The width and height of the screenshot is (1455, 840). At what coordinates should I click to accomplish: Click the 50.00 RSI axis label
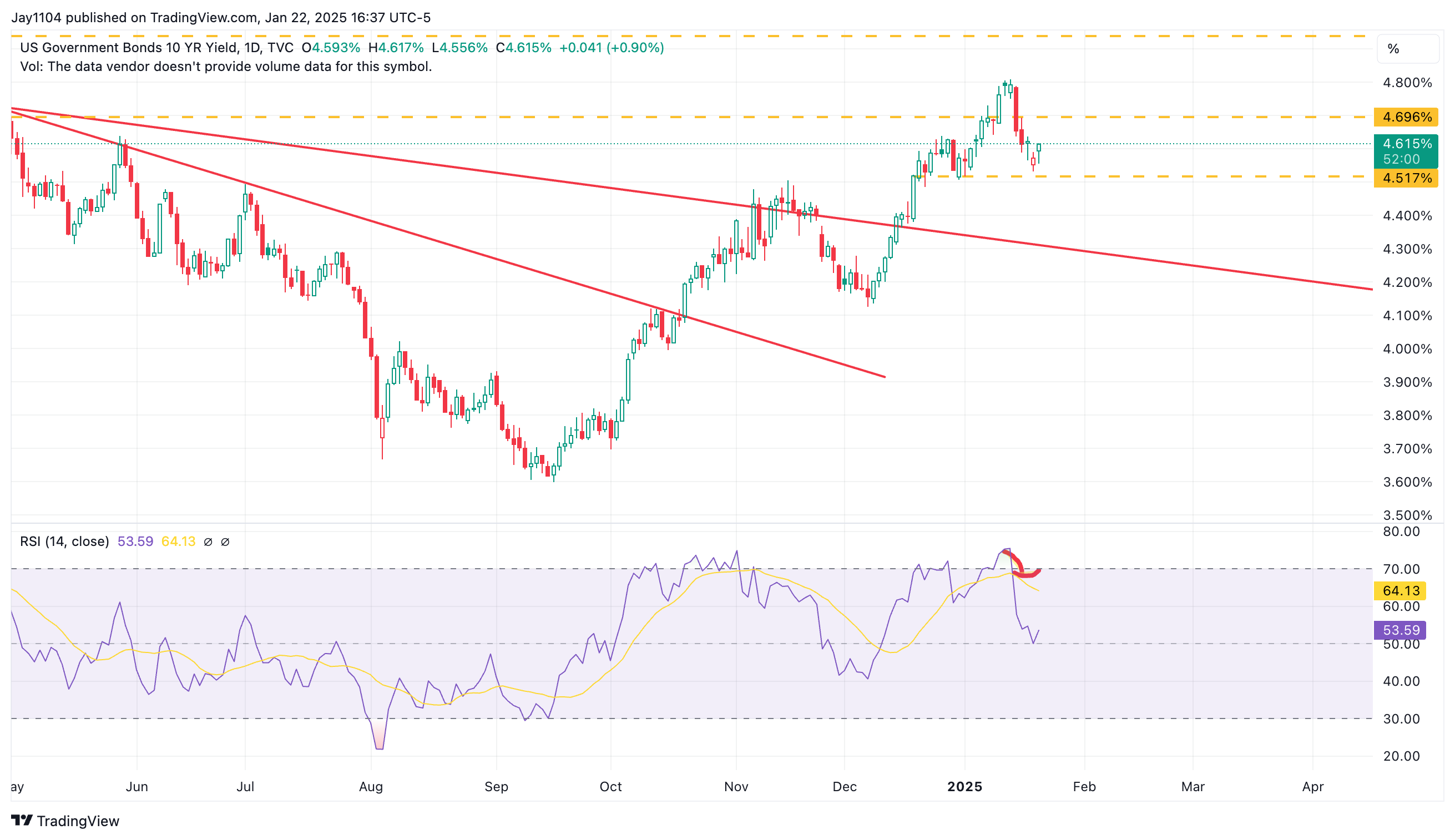(1401, 644)
